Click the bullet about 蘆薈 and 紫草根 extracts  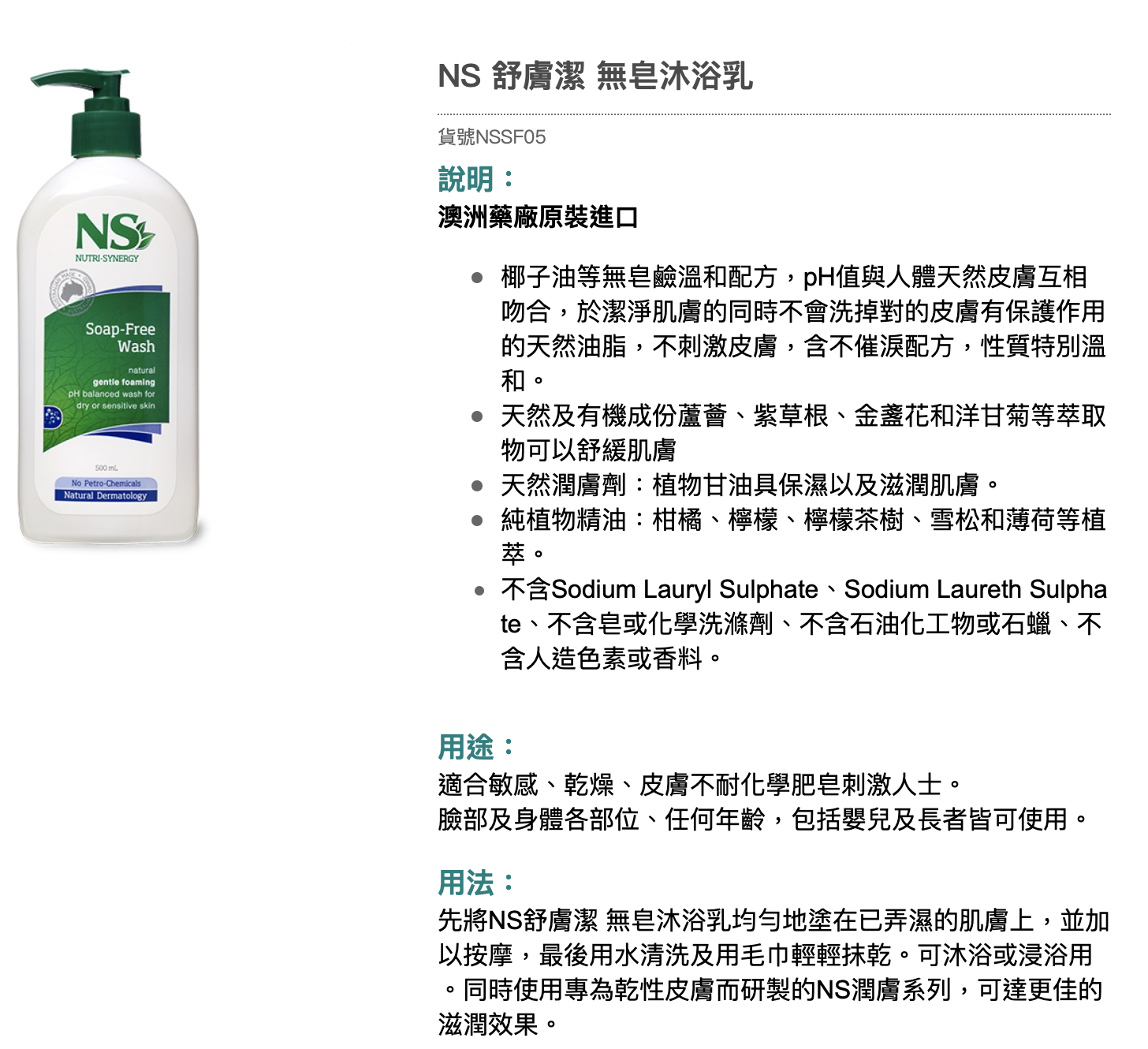pyautogui.click(x=803, y=432)
